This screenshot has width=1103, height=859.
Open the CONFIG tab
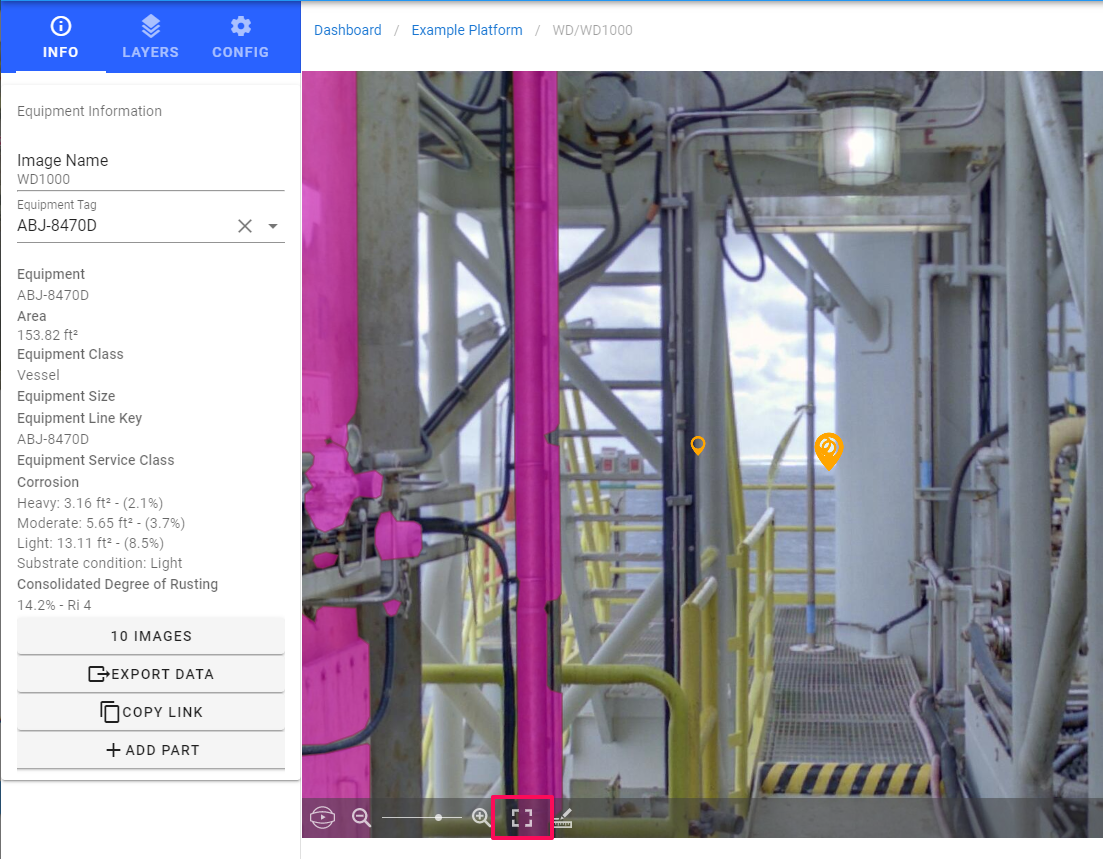pyautogui.click(x=240, y=38)
